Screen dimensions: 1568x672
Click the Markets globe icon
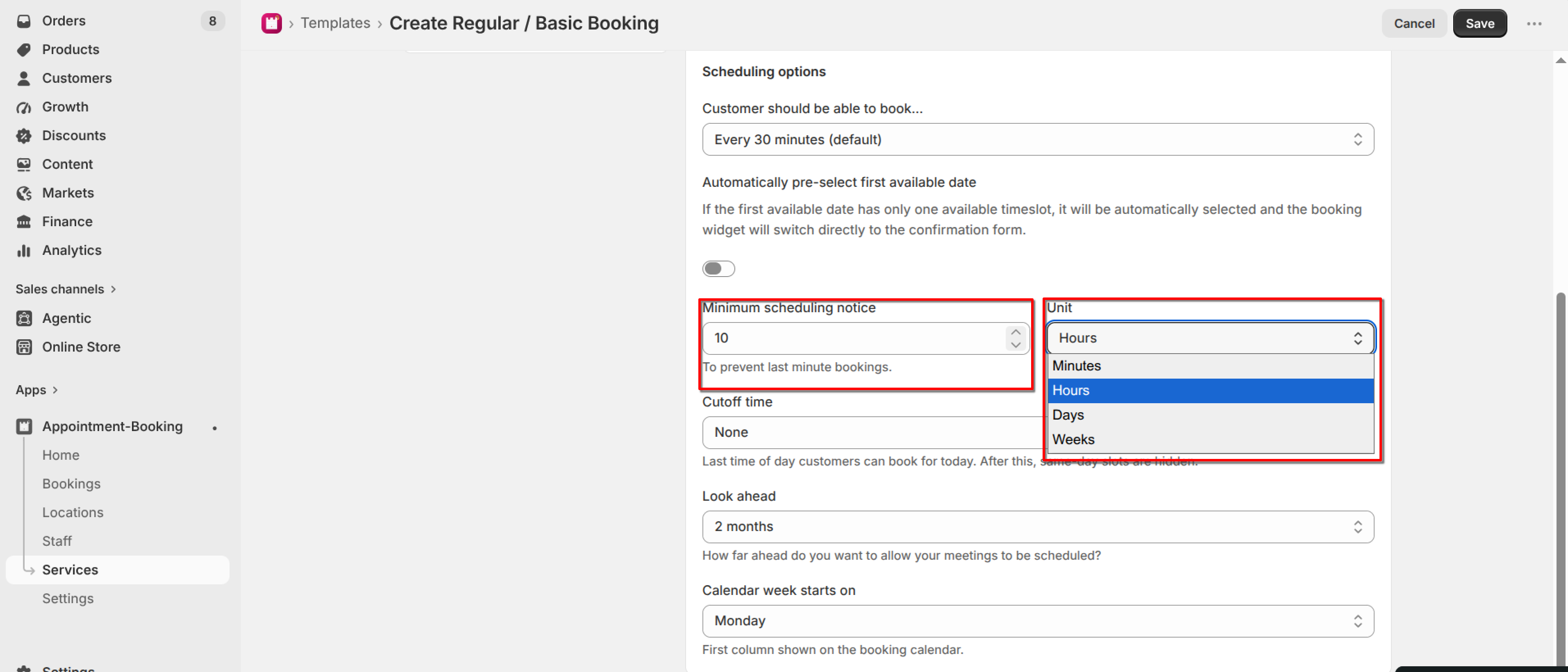click(24, 193)
